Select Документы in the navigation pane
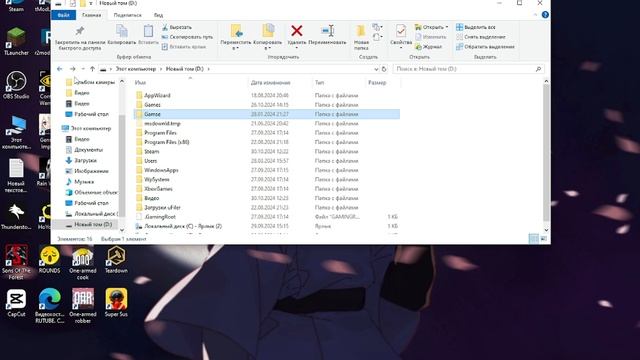This screenshot has height=360, width=640. click(88, 150)
